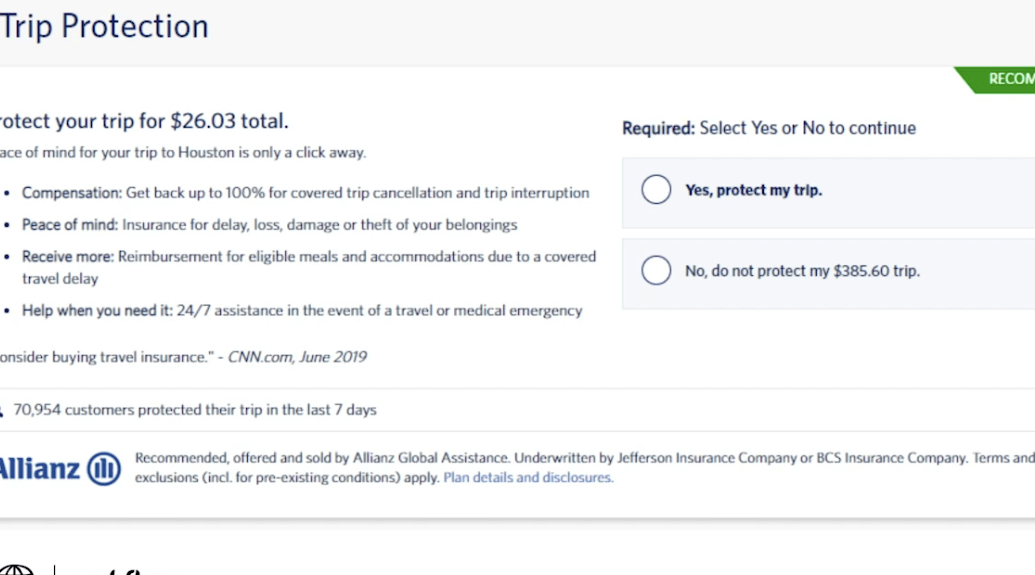Screen dimensions: 1035x575
Task: Open the Plan details and disclosures link
Action: click(528, 478)
